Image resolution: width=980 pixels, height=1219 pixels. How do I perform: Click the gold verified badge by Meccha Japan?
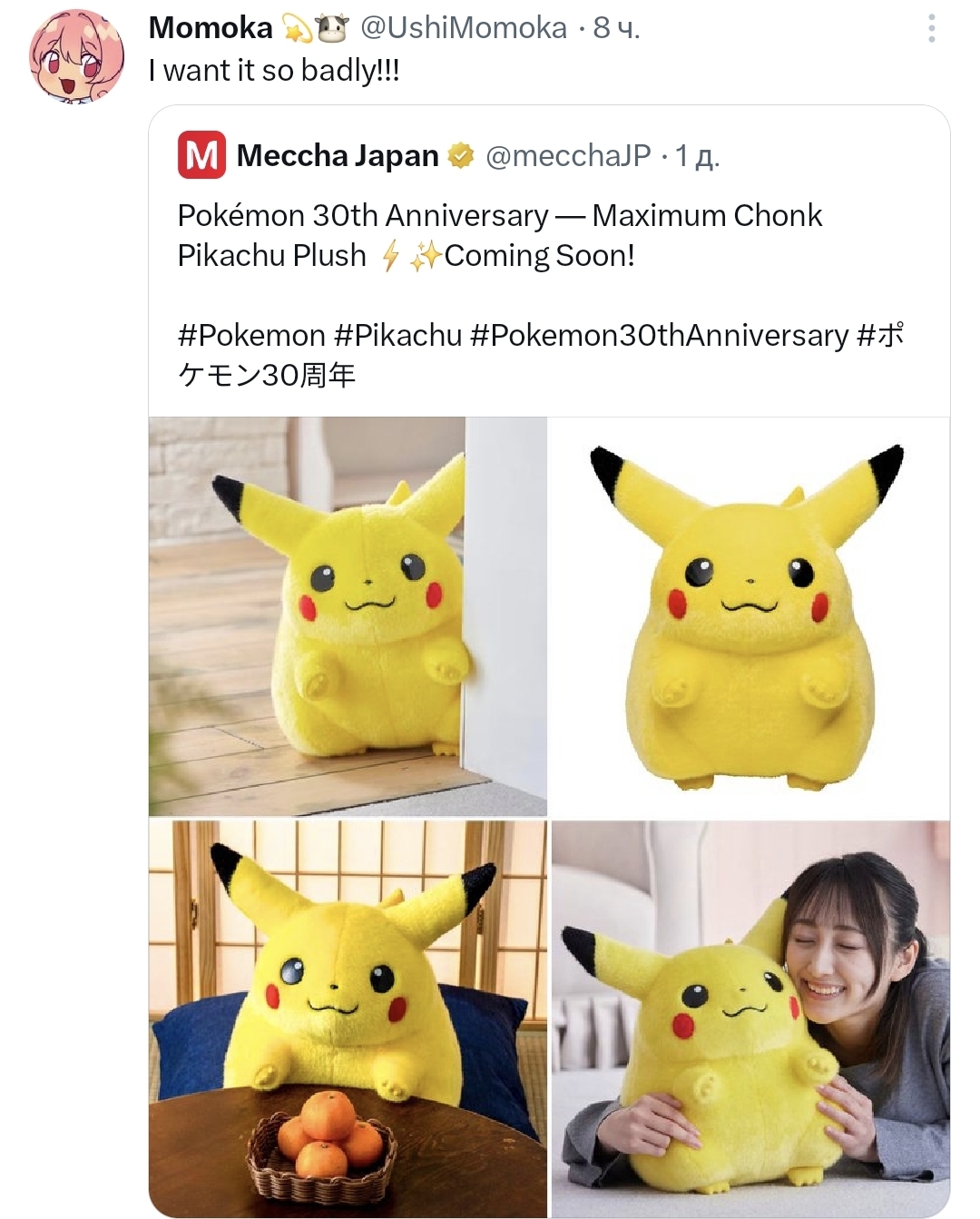461,156
